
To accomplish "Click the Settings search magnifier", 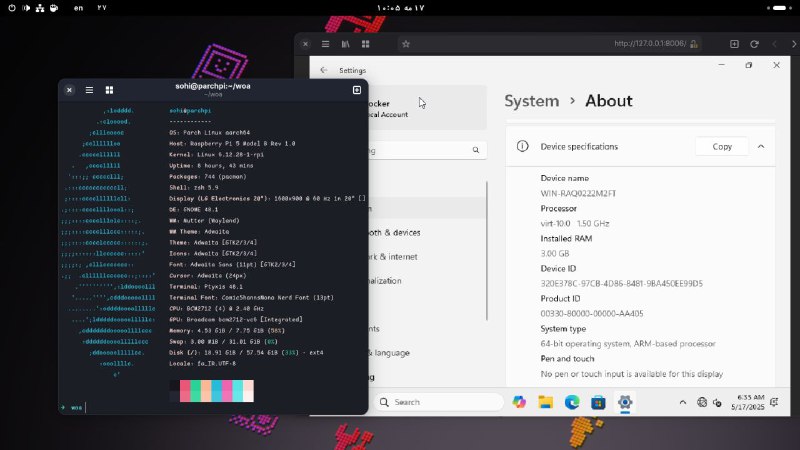I will (x=476, y=150).
